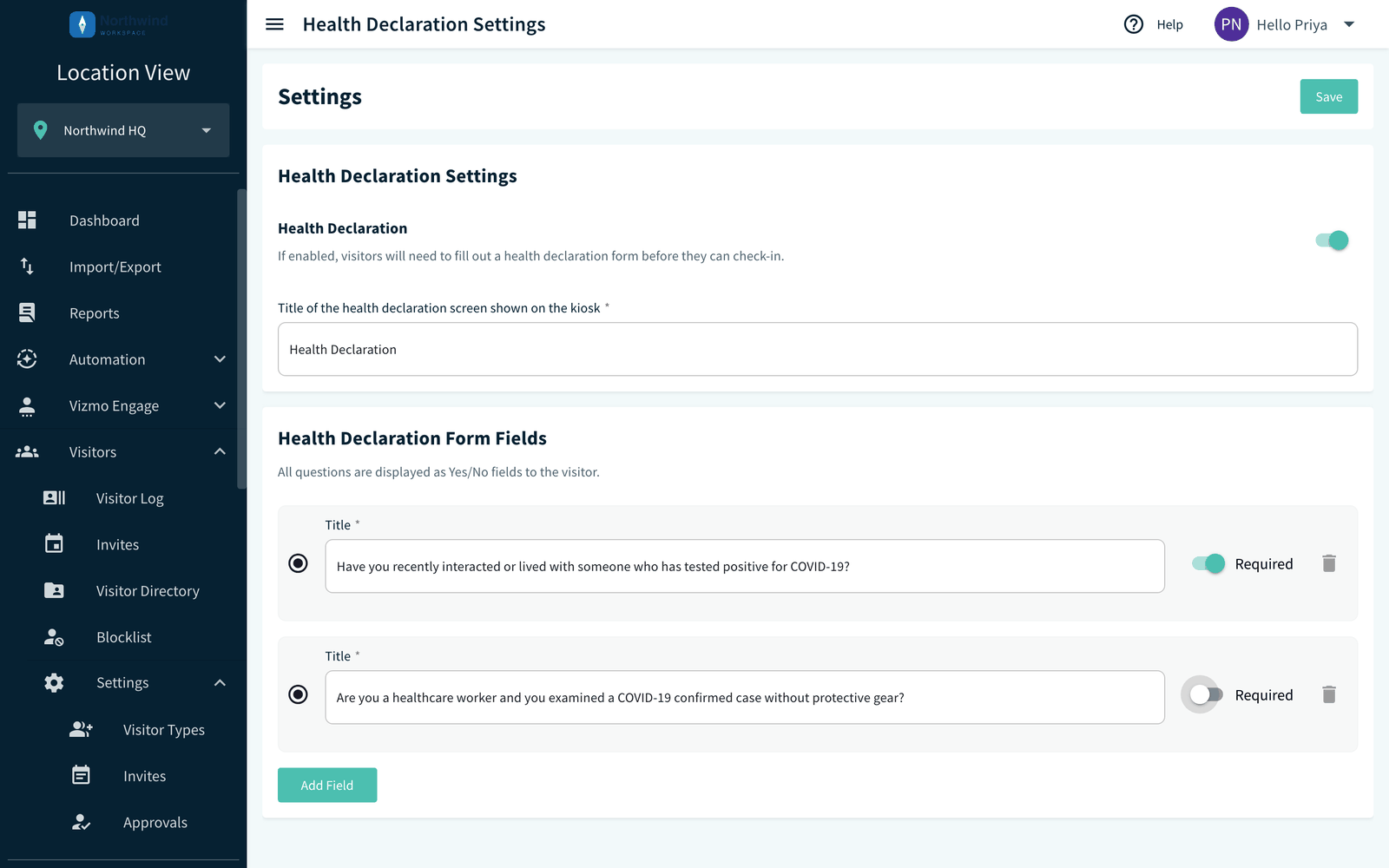Collapse the Settings submenu chevron
Viewport: 1389px width, 868px height.
[220, 683]
